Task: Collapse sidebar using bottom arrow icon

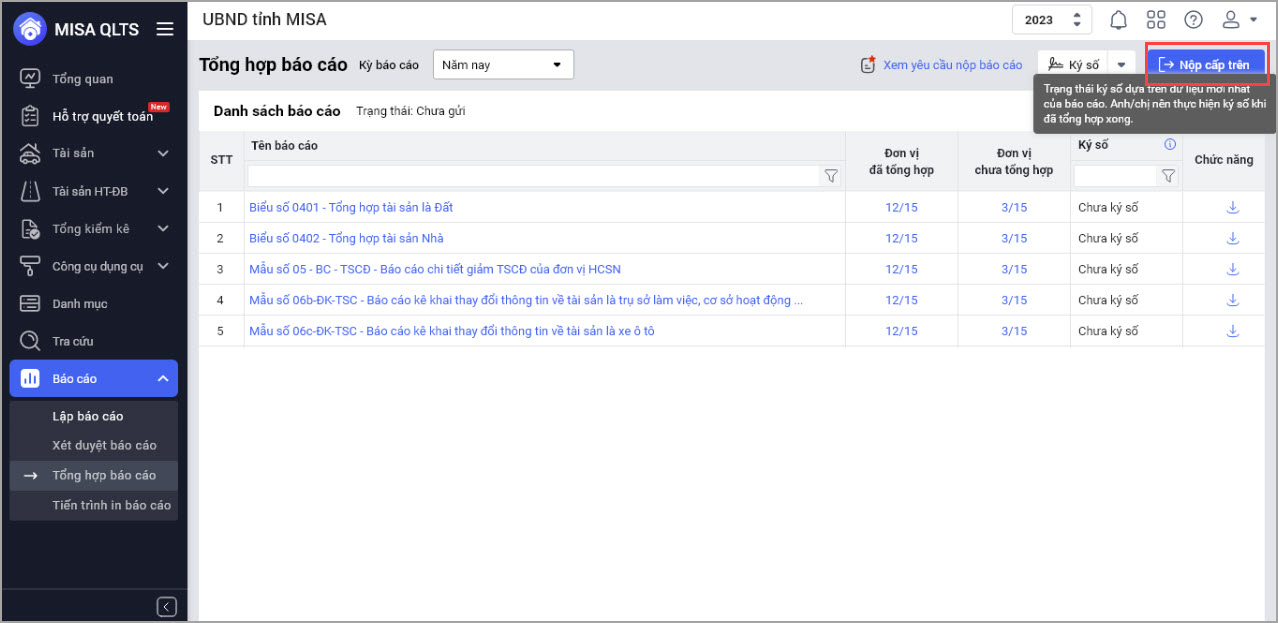Action: click(167, 606)
